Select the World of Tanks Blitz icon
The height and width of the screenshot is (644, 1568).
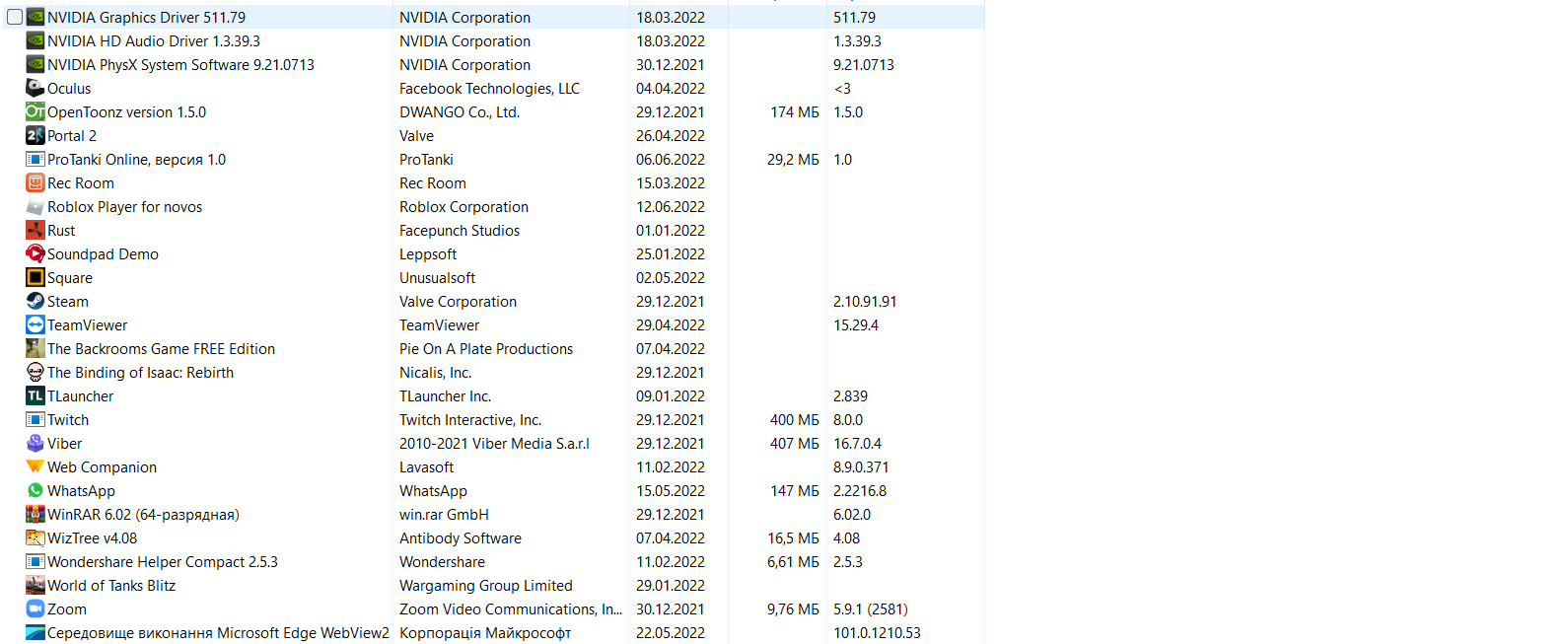tap(36, 585)
